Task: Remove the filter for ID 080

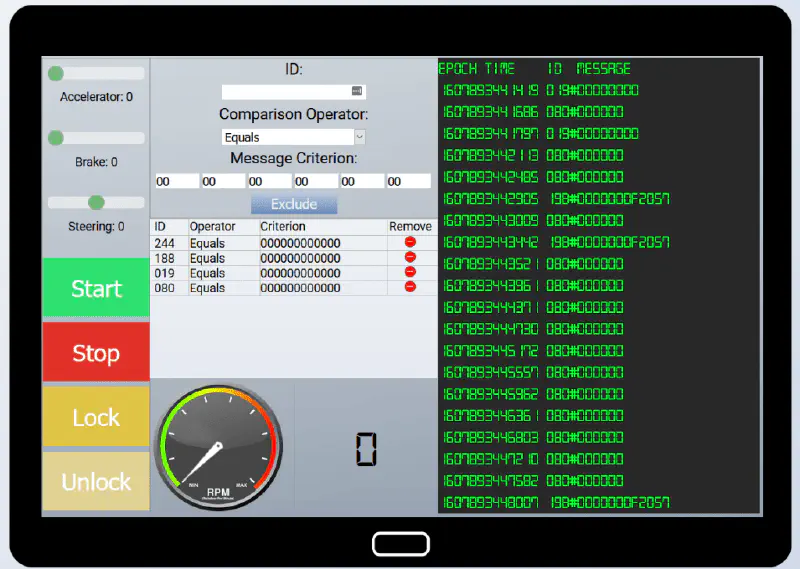Action: pyautogui.click(x=410, y=287)
